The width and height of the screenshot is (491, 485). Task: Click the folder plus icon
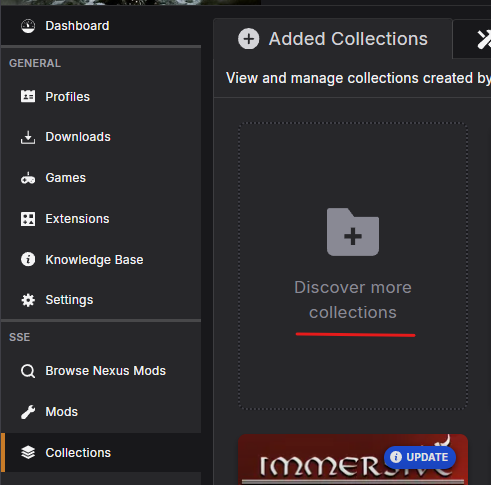pos(353,232)
